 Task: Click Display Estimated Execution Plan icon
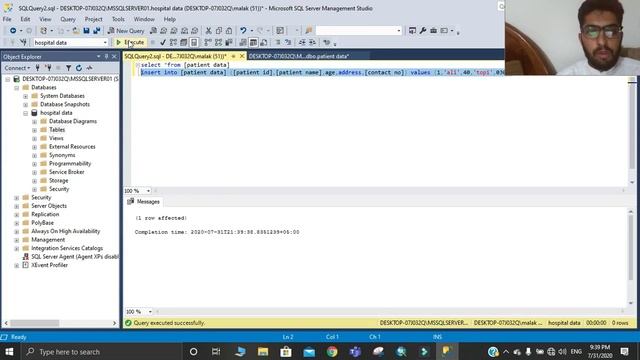tap(173, 42)
